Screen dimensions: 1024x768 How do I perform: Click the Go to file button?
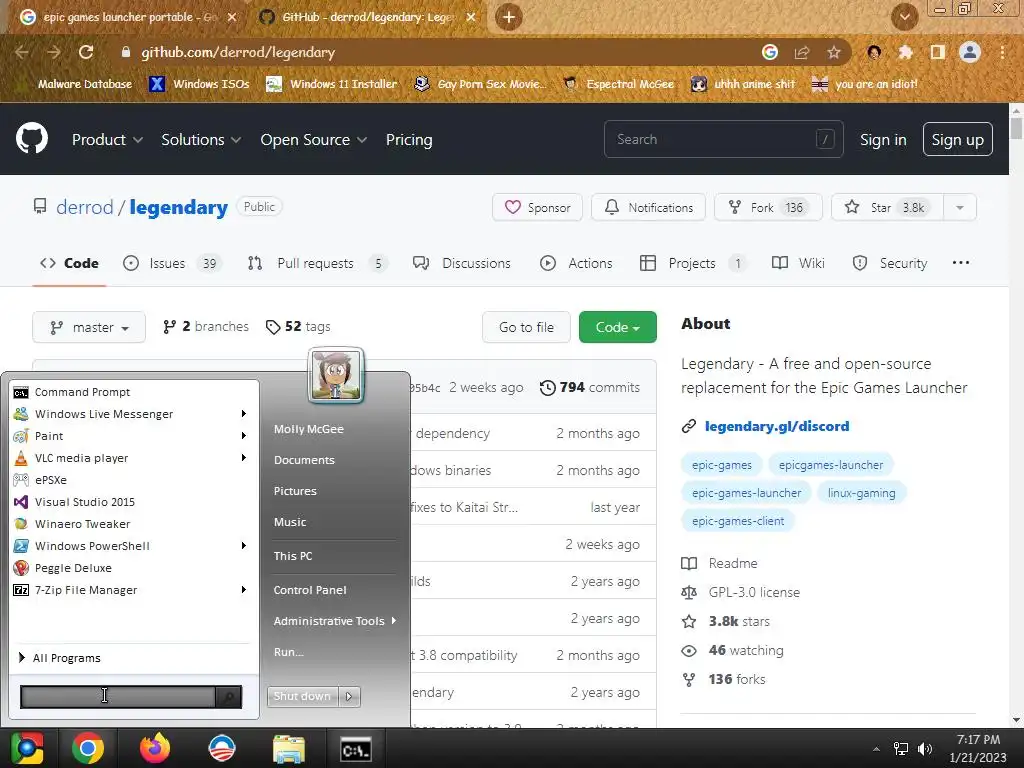click(526, 327)
